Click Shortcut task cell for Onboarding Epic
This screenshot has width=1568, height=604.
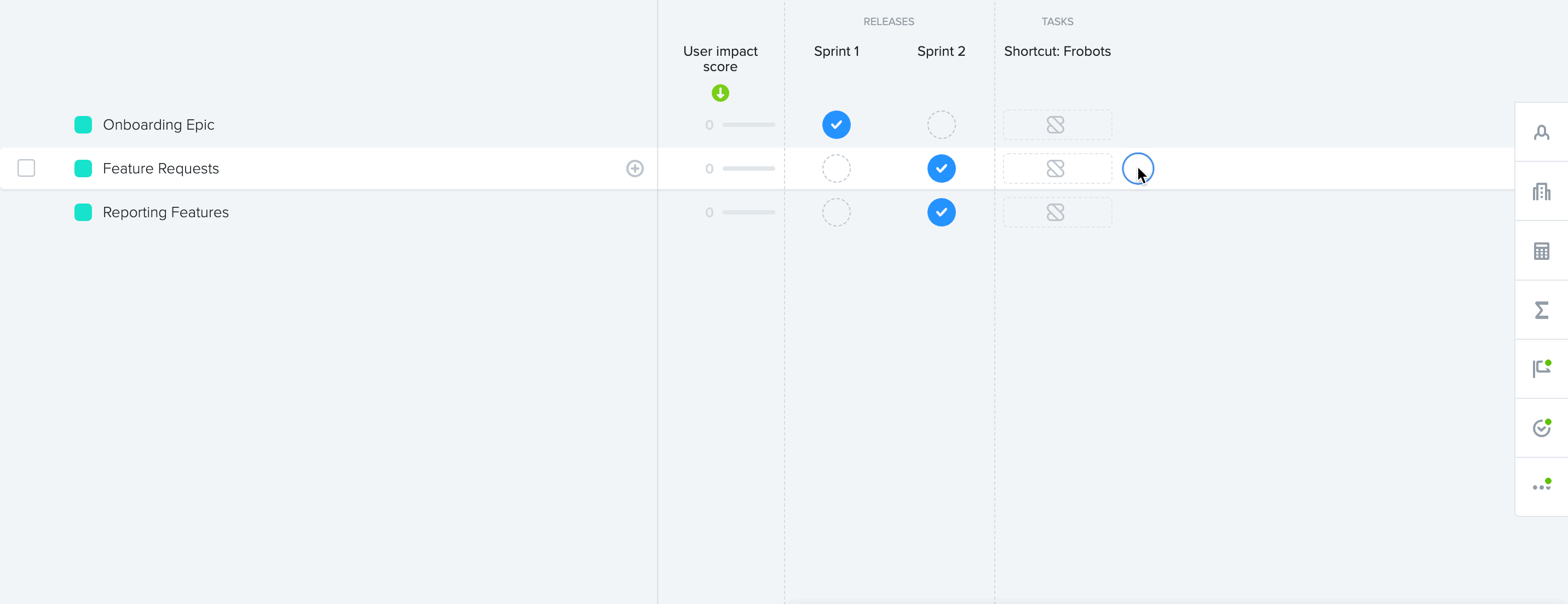coord(1057,125)
